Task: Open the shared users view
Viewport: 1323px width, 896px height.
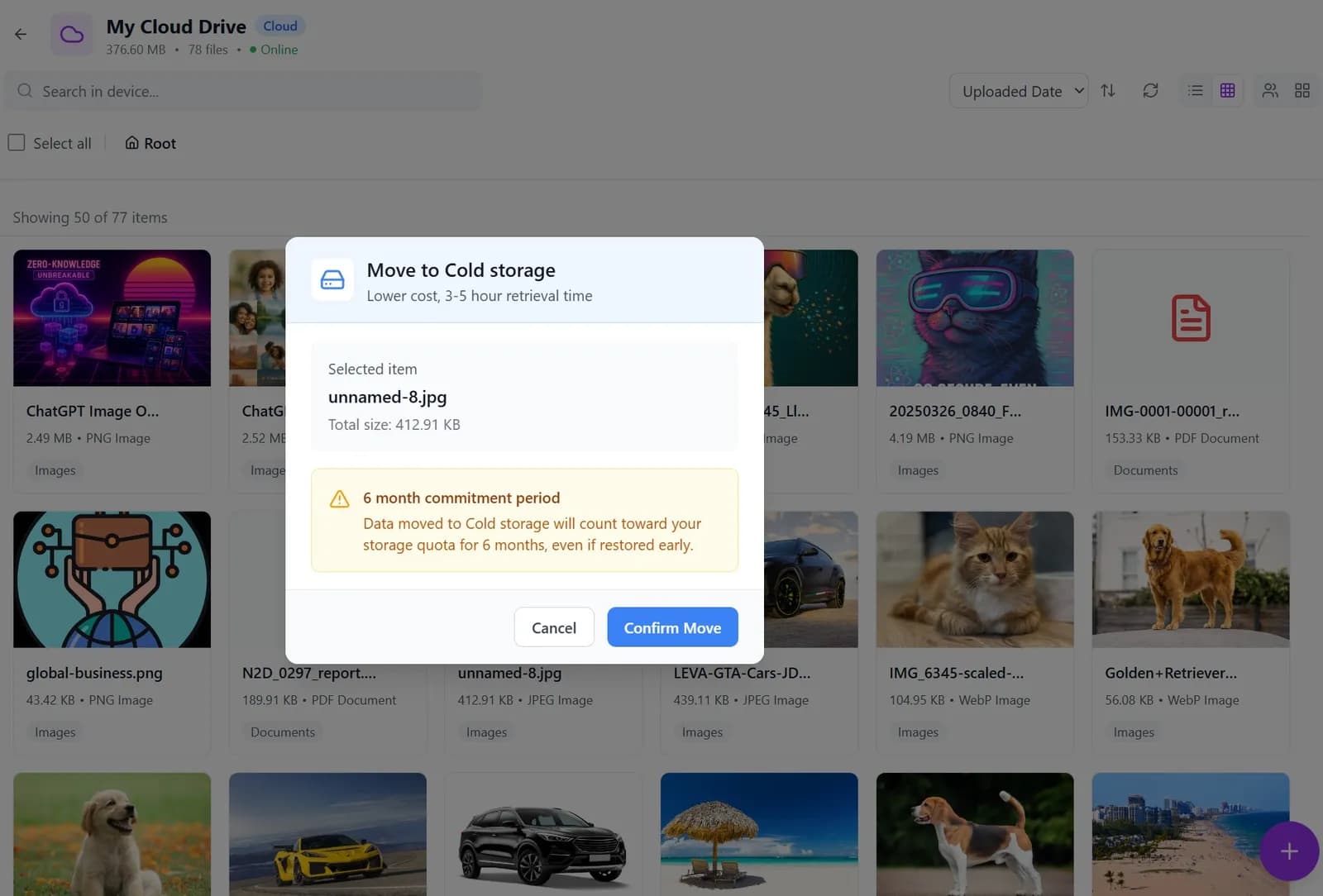Action: click(1269, 90)
